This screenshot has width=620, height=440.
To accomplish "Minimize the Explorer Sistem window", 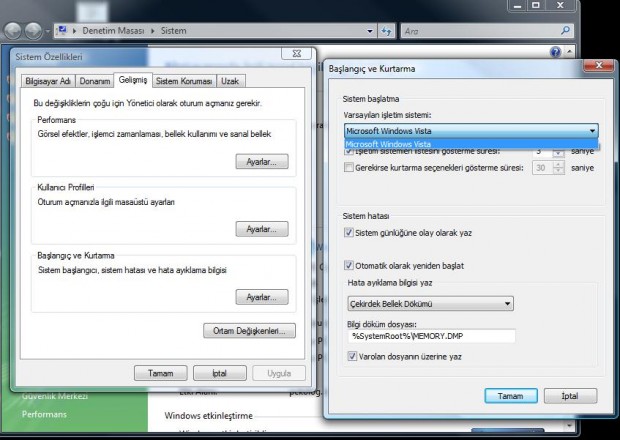I will [x=518, y=6].
